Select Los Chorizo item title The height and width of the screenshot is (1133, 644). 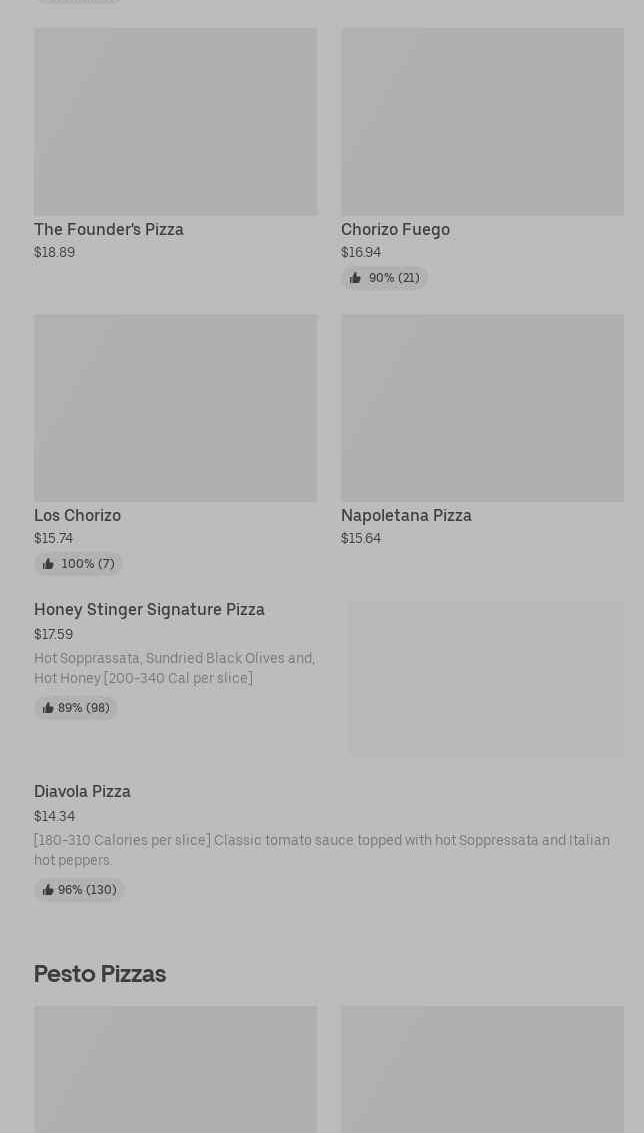pyautogui.click(x=77, y=515)
